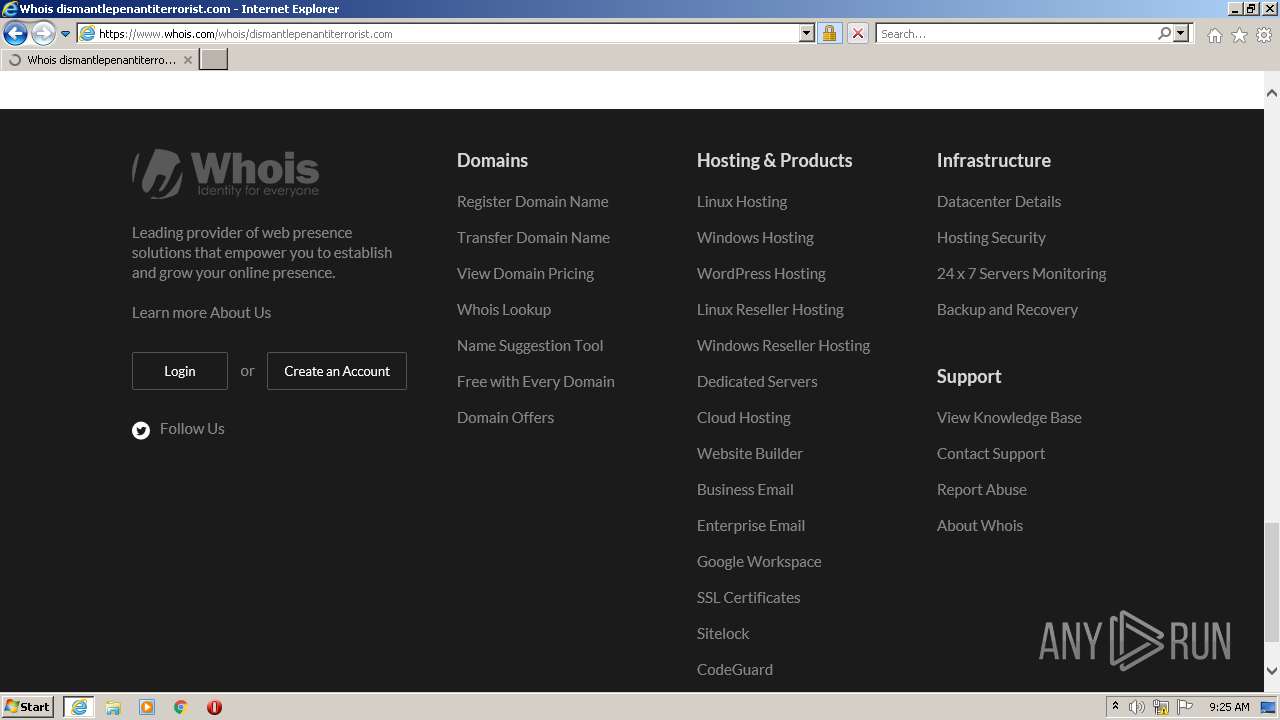Viewport: 1280px width, 720px height.
Task: Launch Chrome from the taskbar
Action: click(x=181, y=707)
